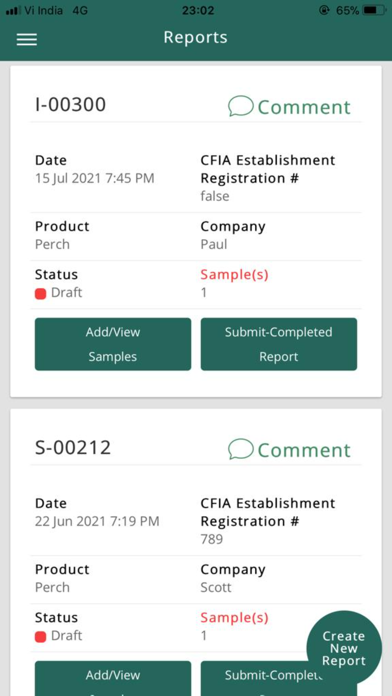Screen dimensions: 392x696
Task: Select the report title S-00212
Action: tap(73, 447)
